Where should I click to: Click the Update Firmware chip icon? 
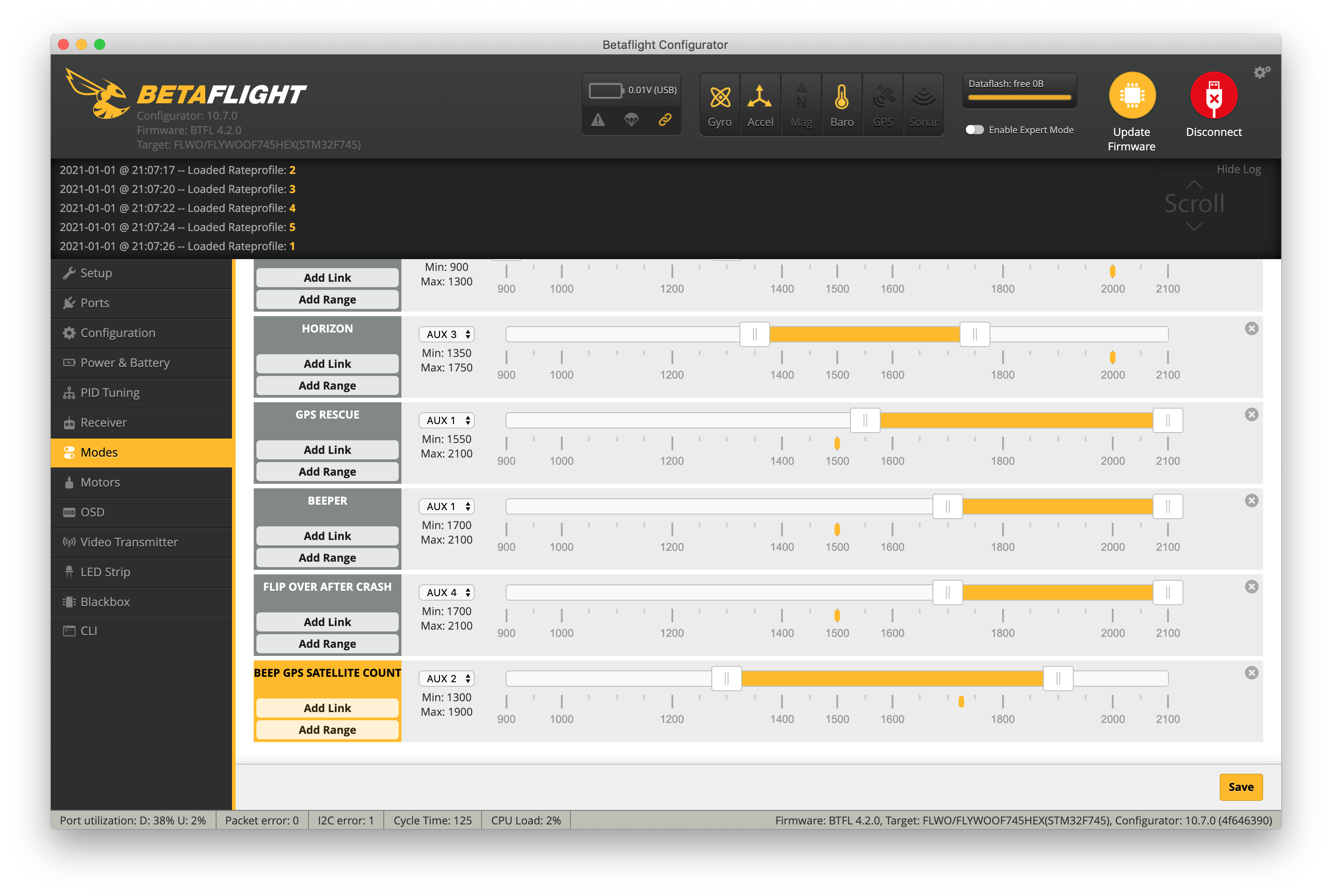tap(1132, 96)
